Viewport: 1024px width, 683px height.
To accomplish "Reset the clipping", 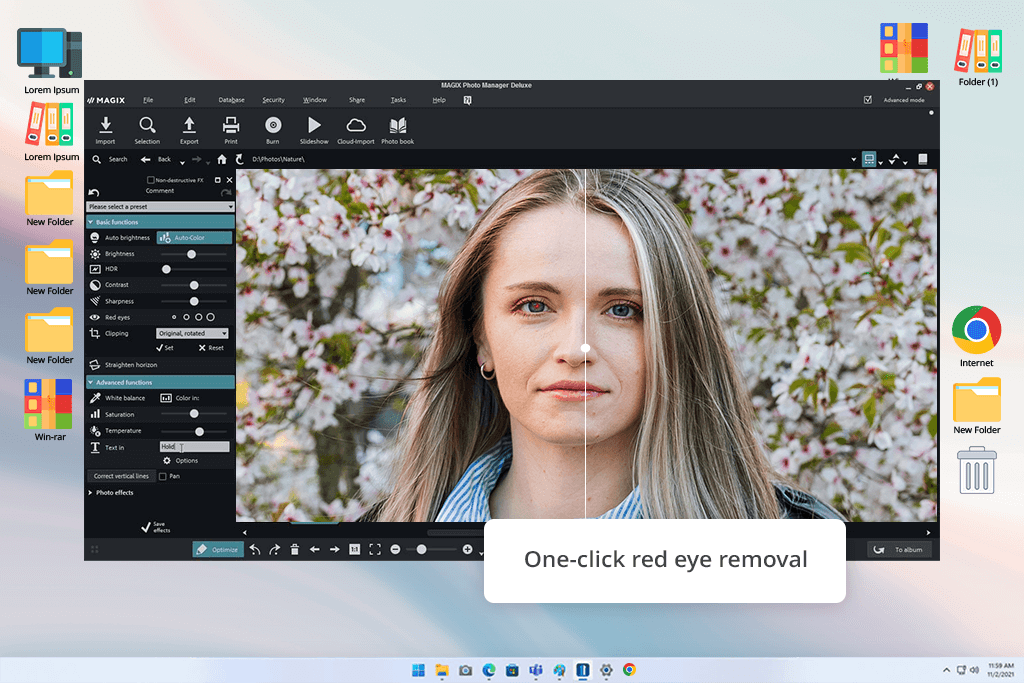I will tap(211, 348).
